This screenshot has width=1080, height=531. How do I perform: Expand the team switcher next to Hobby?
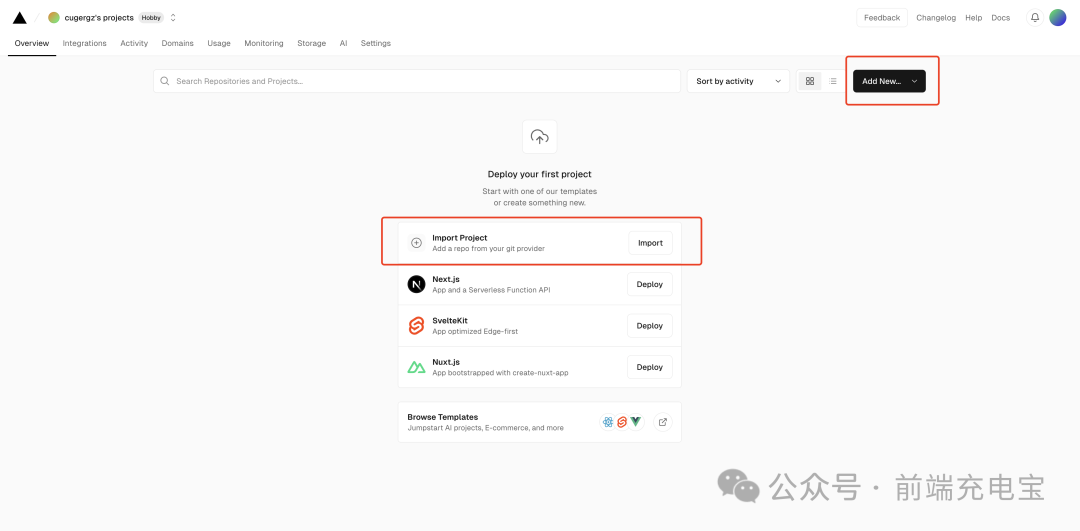pyautogui.click(x=173, y=18)
